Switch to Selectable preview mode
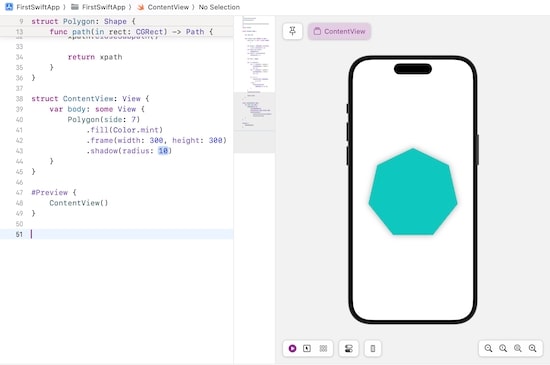Viewport: 550px width, 365px height. tap(307, 348)
